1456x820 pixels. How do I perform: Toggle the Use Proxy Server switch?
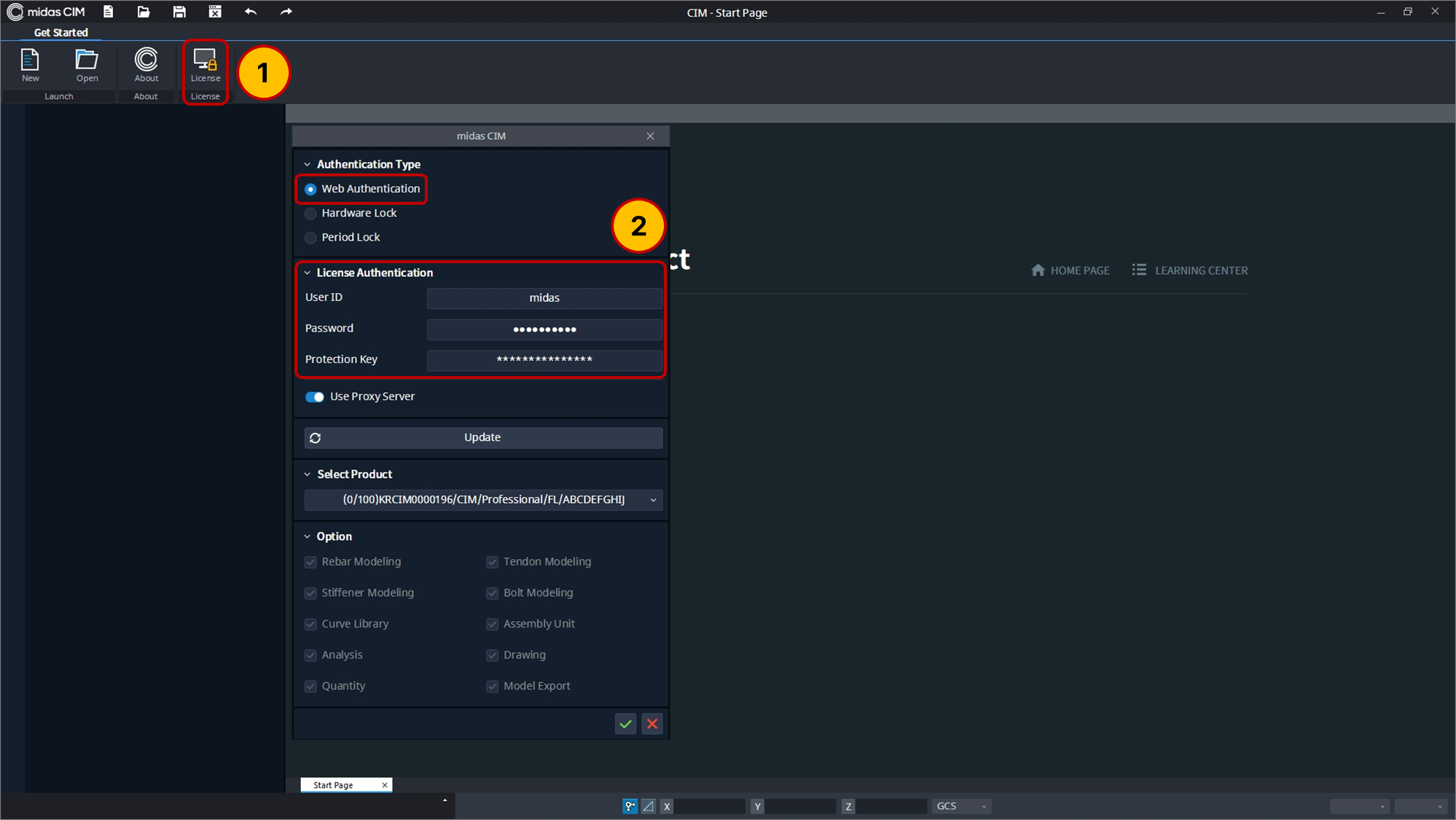pos(315,397)
